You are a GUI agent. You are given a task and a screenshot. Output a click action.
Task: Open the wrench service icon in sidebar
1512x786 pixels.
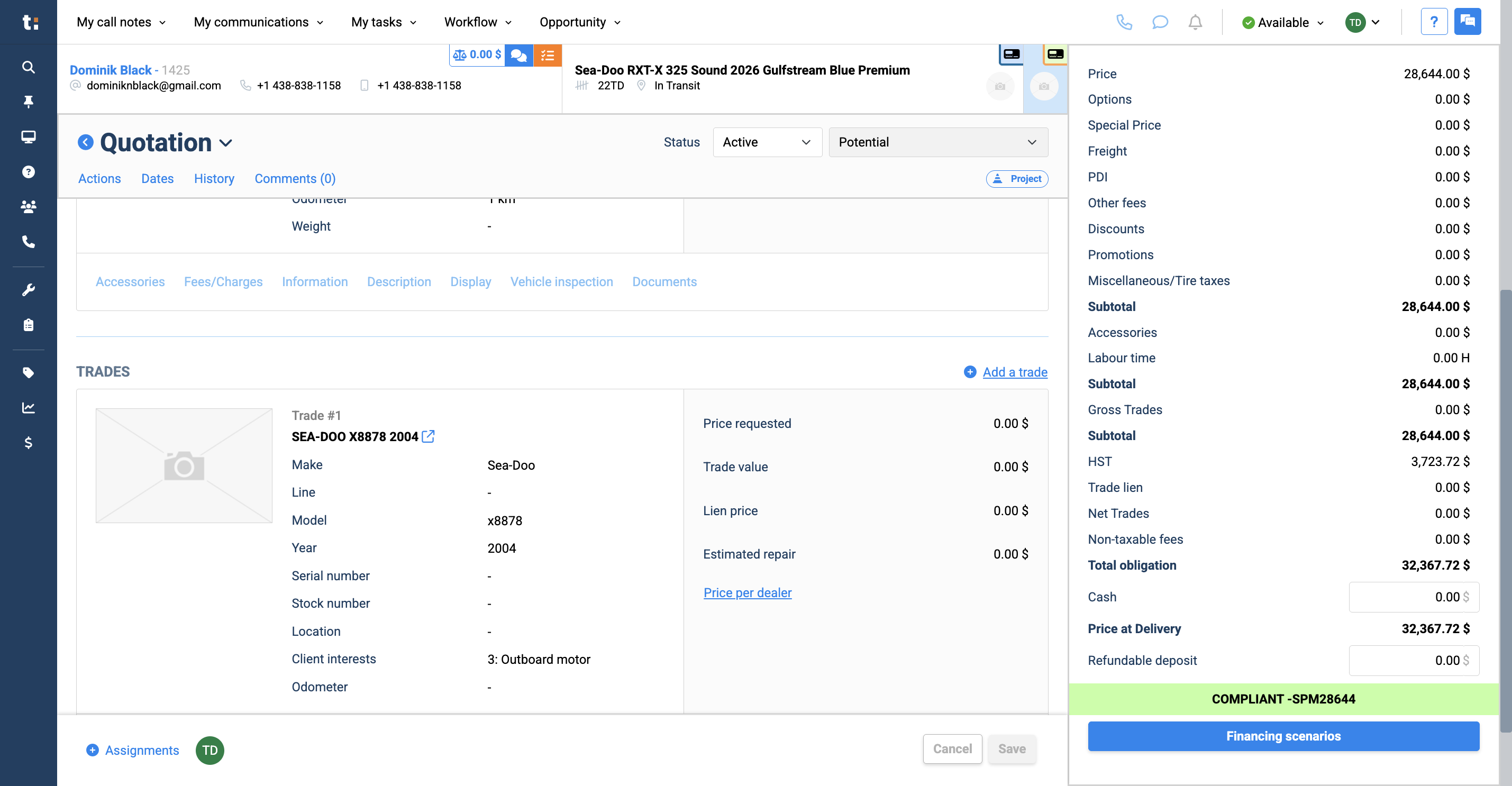point(28,290)
